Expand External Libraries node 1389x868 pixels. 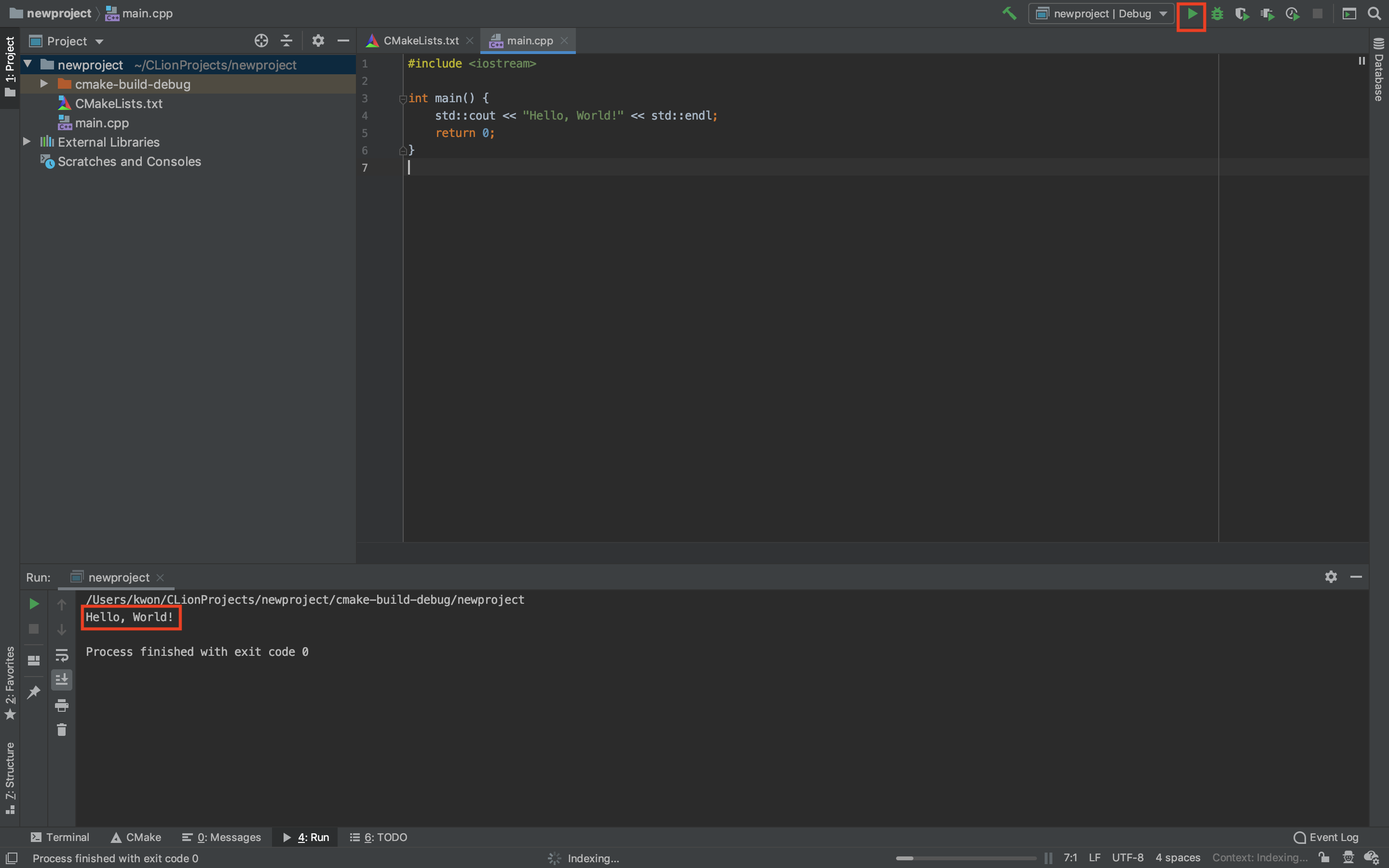pyautogui.click(x=27, y=141)
